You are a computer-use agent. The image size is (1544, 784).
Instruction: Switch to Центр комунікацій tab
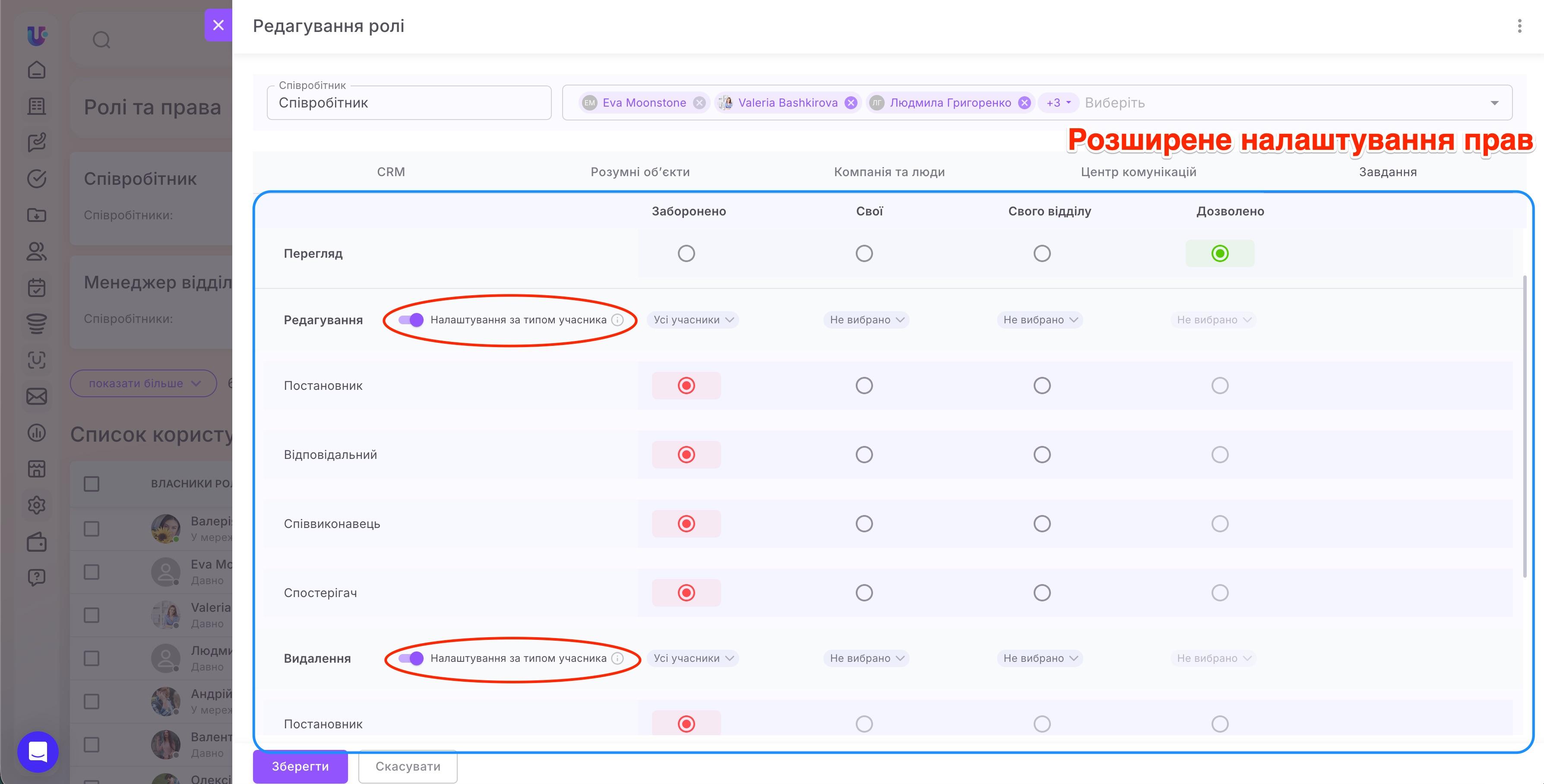[x=1138, y=172]
